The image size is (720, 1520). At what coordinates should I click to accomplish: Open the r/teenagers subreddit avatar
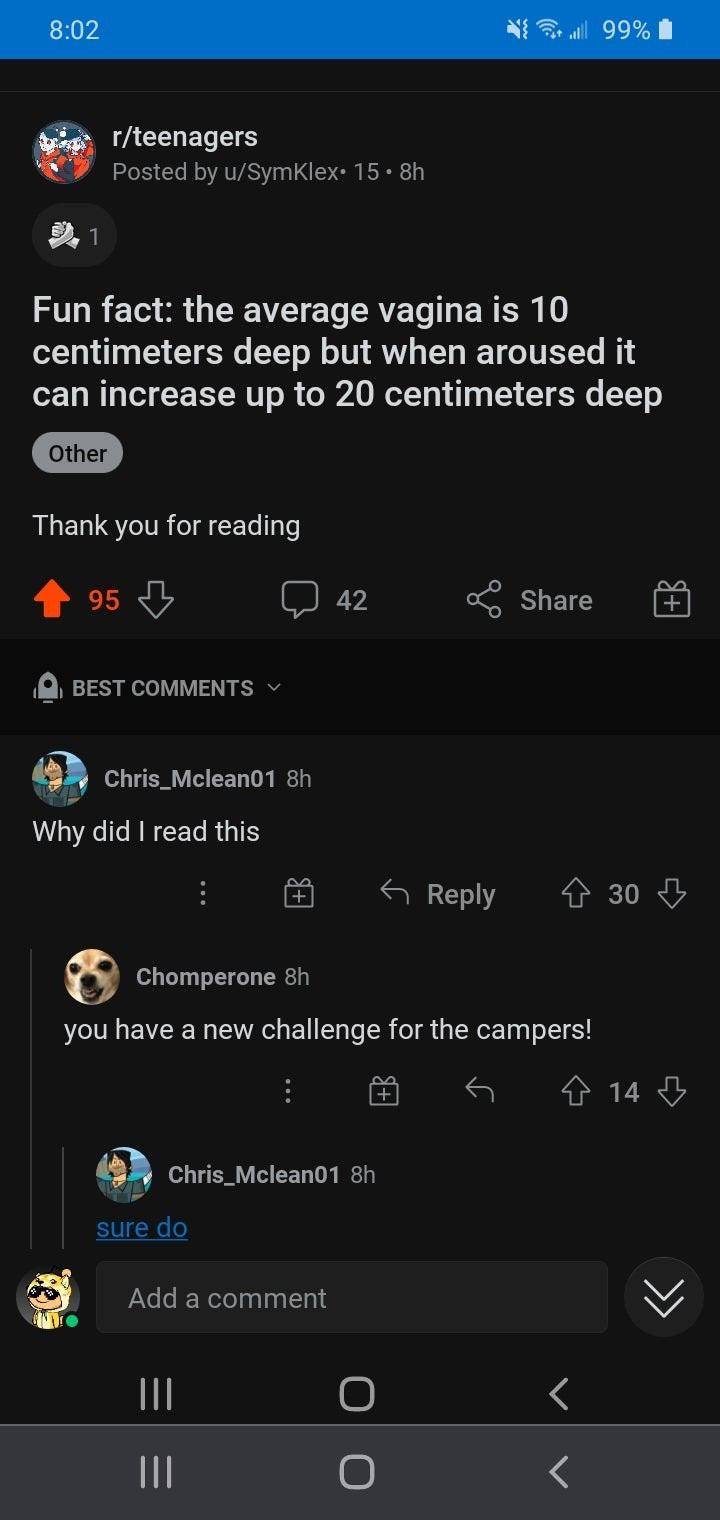[64, 153]
